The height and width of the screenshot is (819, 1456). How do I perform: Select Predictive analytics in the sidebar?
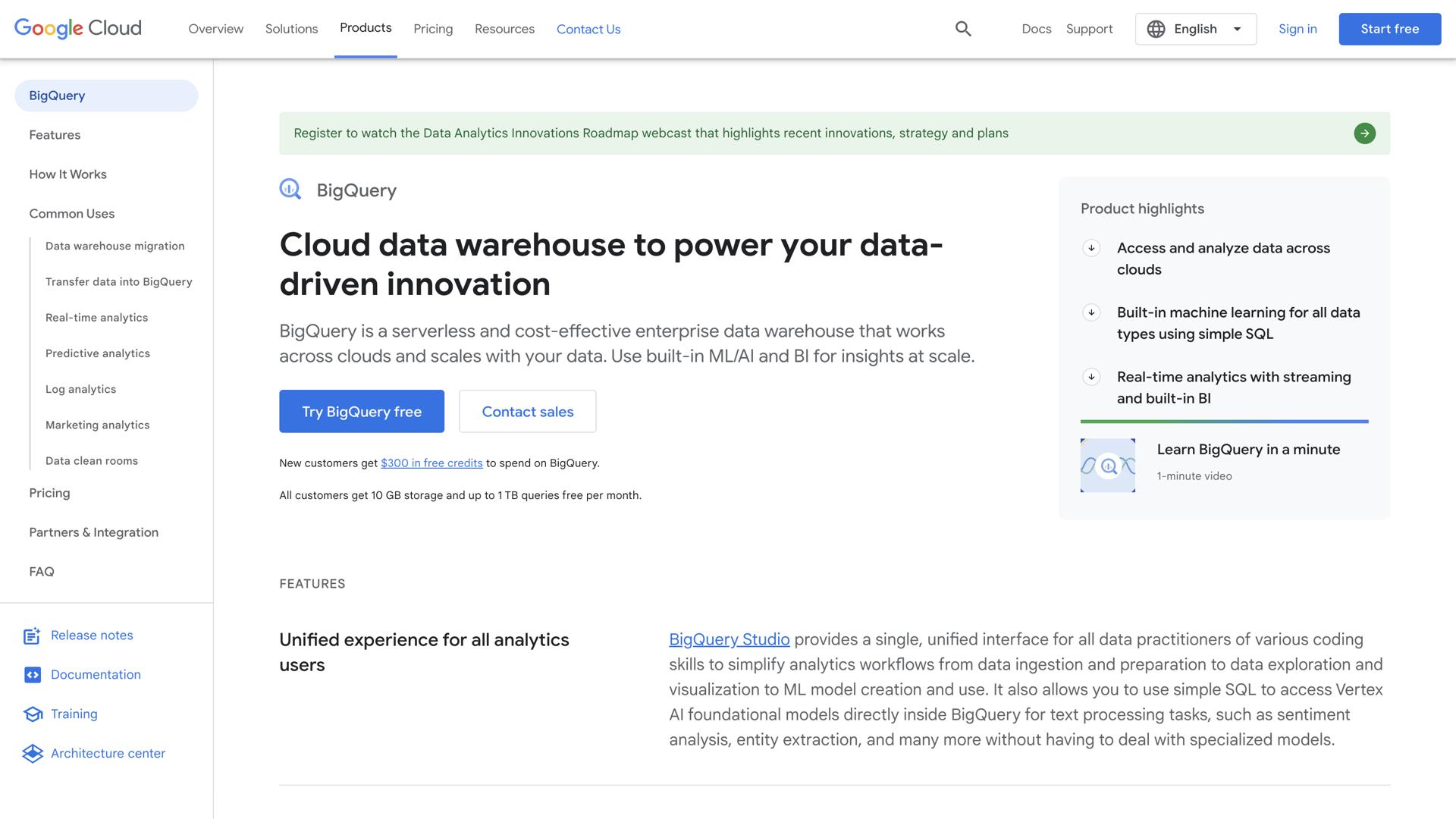click(x=97, y=353)
